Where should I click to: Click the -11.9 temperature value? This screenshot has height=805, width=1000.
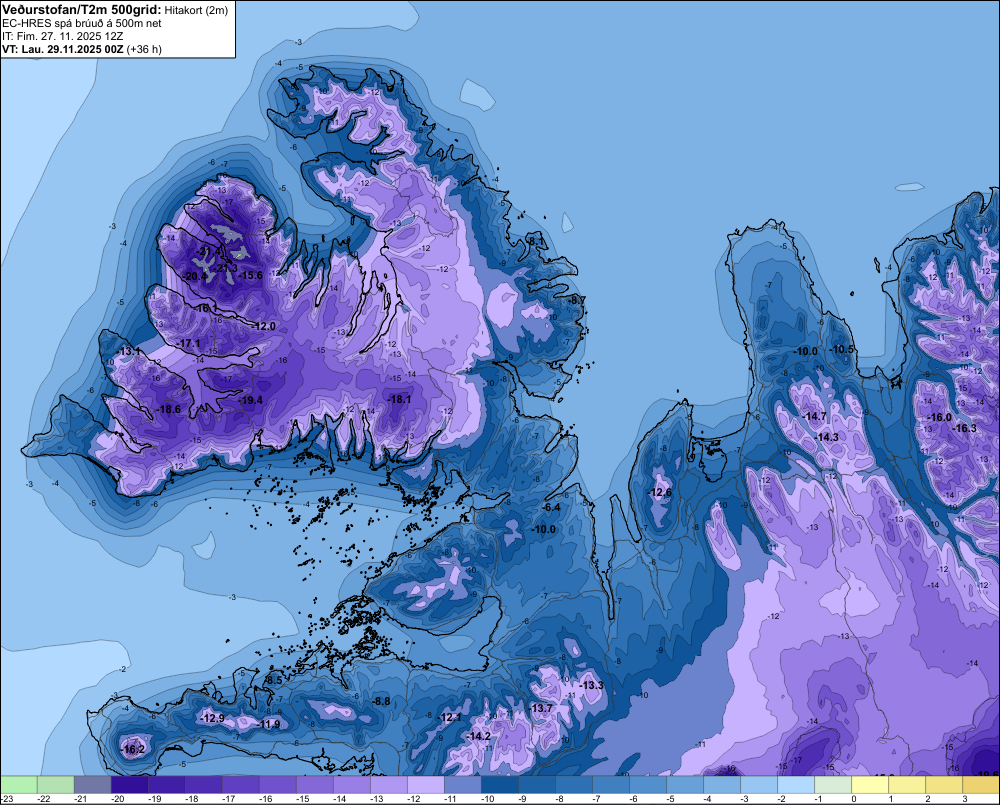pos(268,724)
